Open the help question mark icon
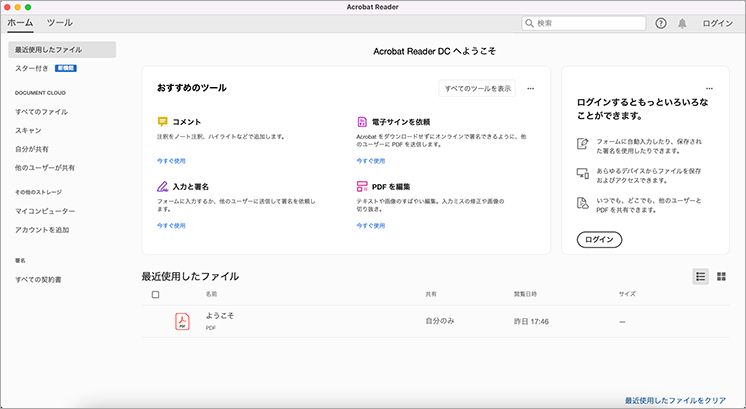Screen dimensions: 746x409 coord(660,23)
